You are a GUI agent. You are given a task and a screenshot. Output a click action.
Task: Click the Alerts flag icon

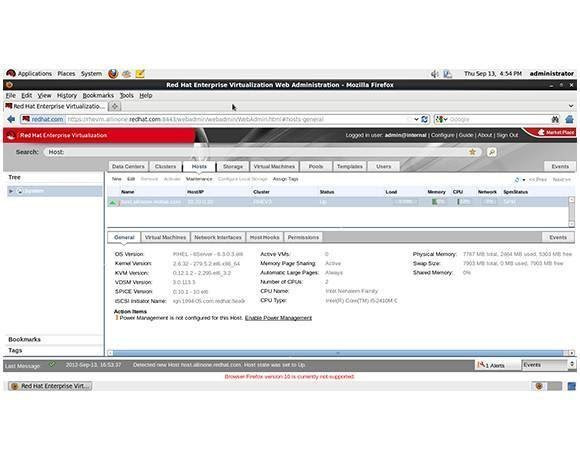(x=481, y=365)
